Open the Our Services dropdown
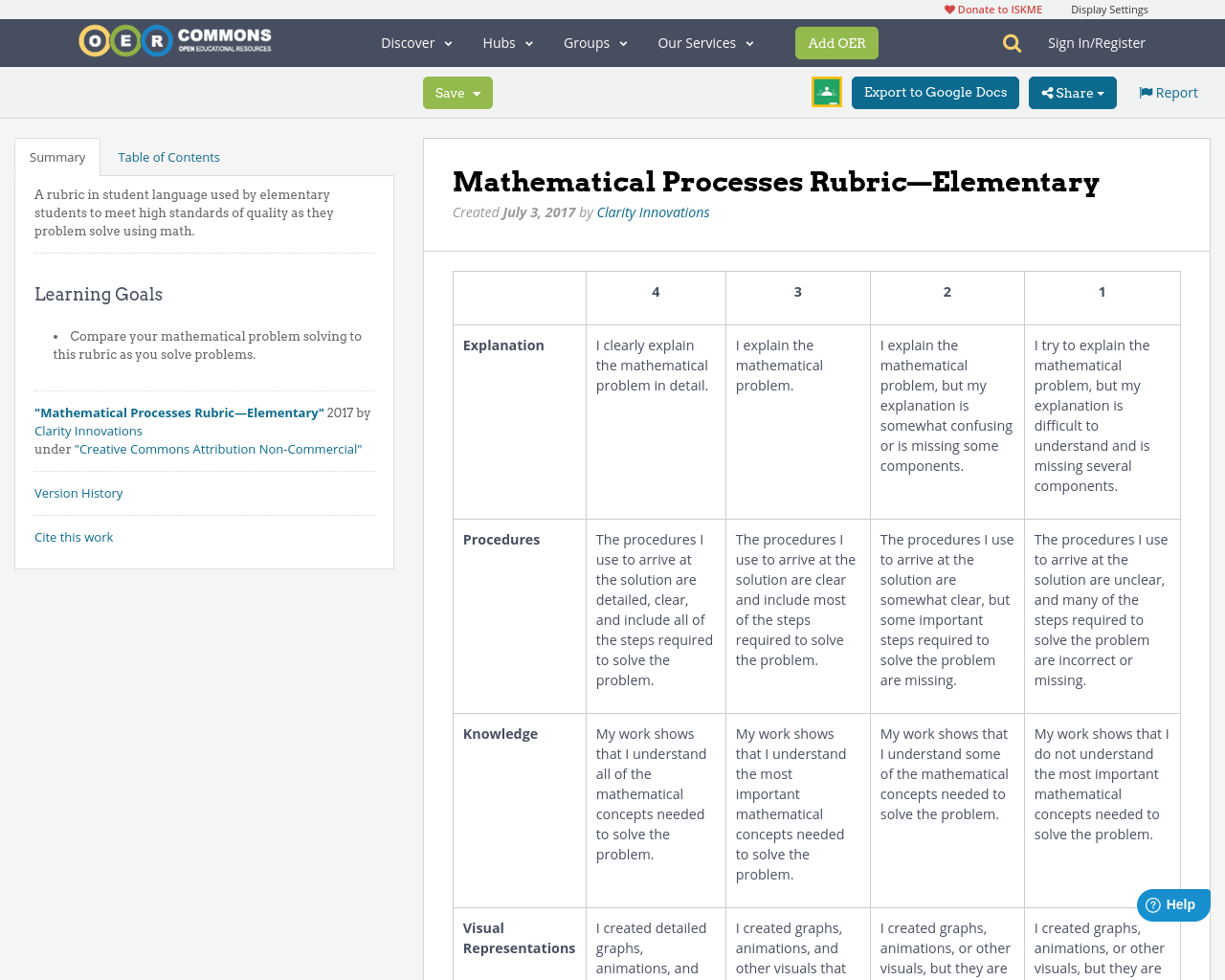This screenshot has height=980, width=1225. click(x=704, y=42)
